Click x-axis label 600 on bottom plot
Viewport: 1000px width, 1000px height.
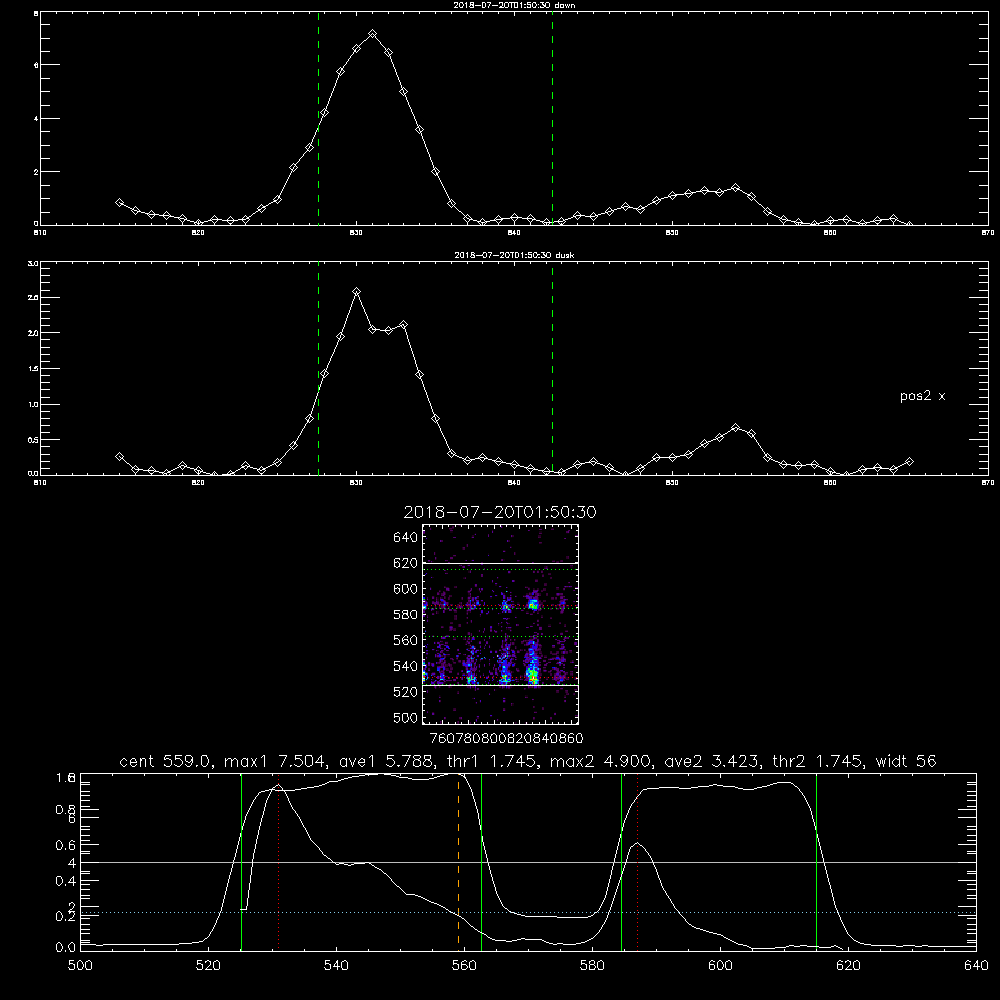(720, 966)
